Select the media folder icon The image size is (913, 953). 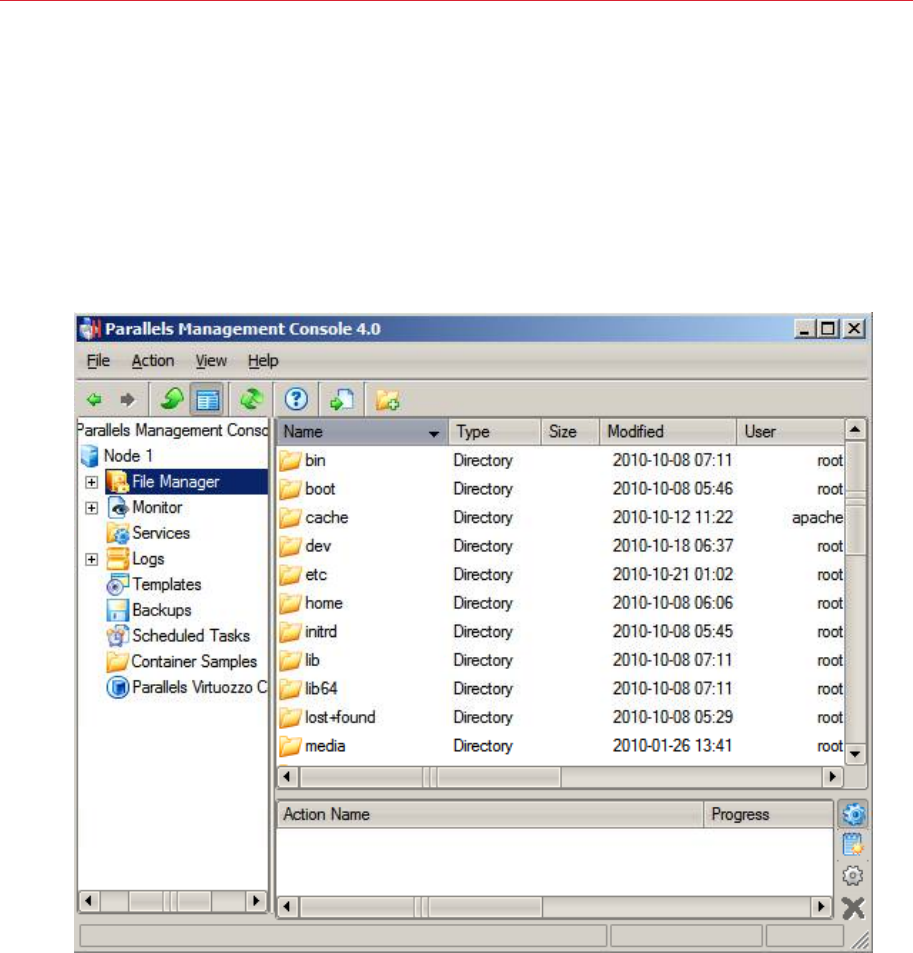[x=290, y=746]
